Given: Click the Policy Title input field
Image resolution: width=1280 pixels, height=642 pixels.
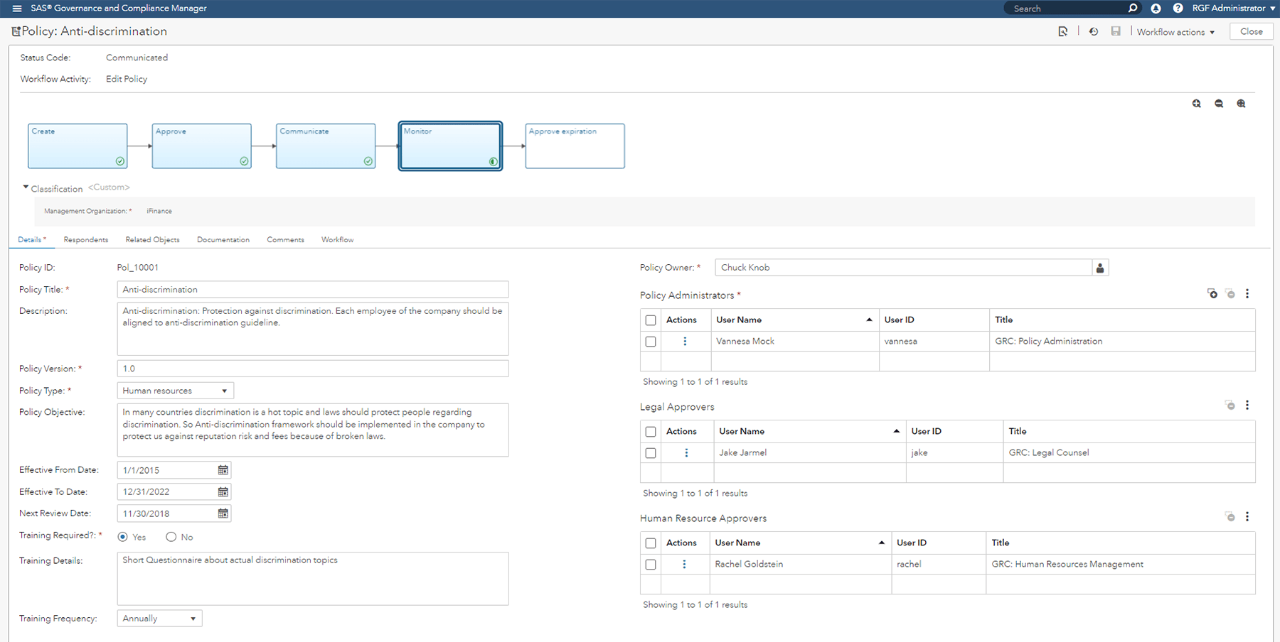Looking at the screenshot, I should pos(312,289).
